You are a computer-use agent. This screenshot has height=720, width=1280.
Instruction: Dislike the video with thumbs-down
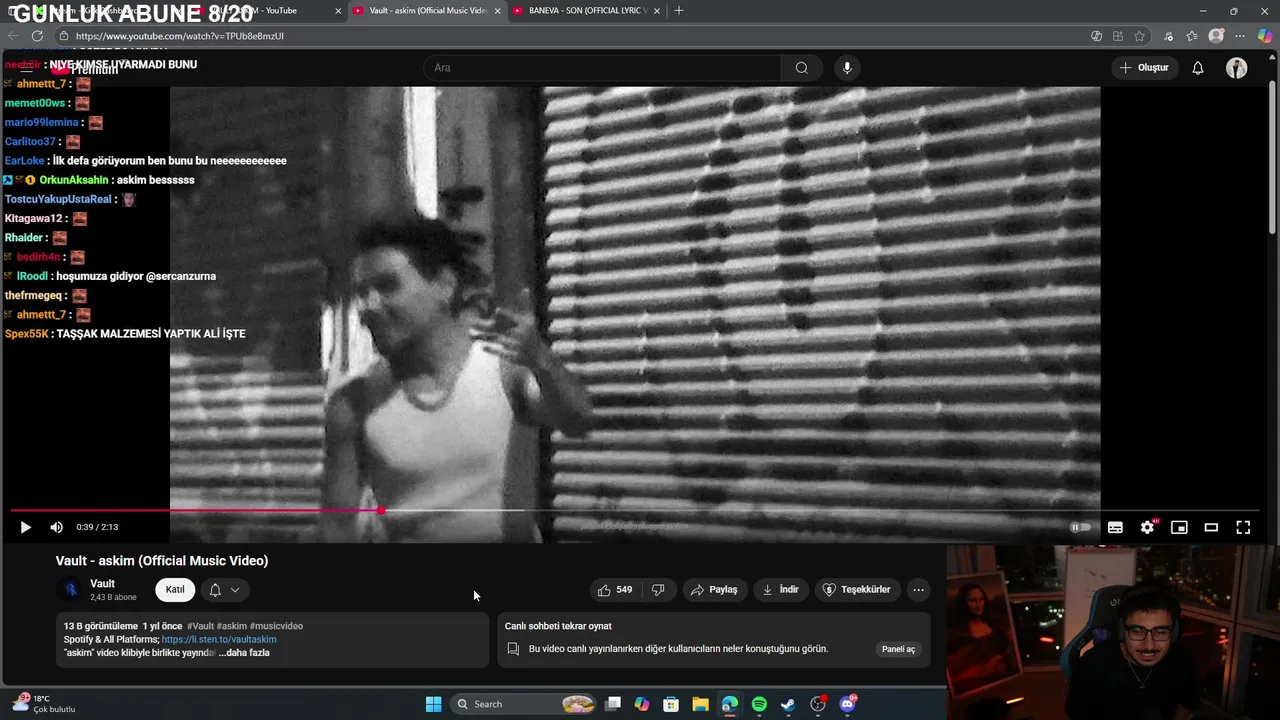pyautogui.click(x=658, y=590)
